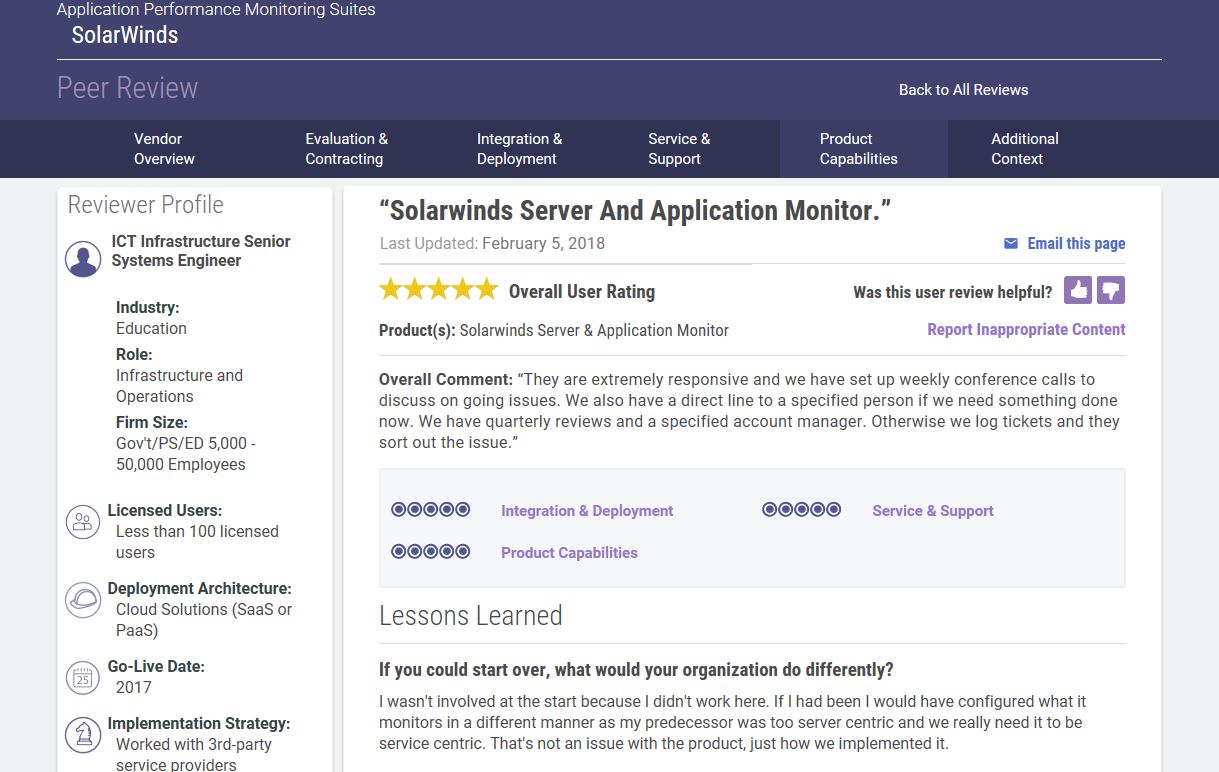Click the review title Solarwinds Server And Application Monitor
This screenshot has height=772, width=1219.
coord(635,210)
